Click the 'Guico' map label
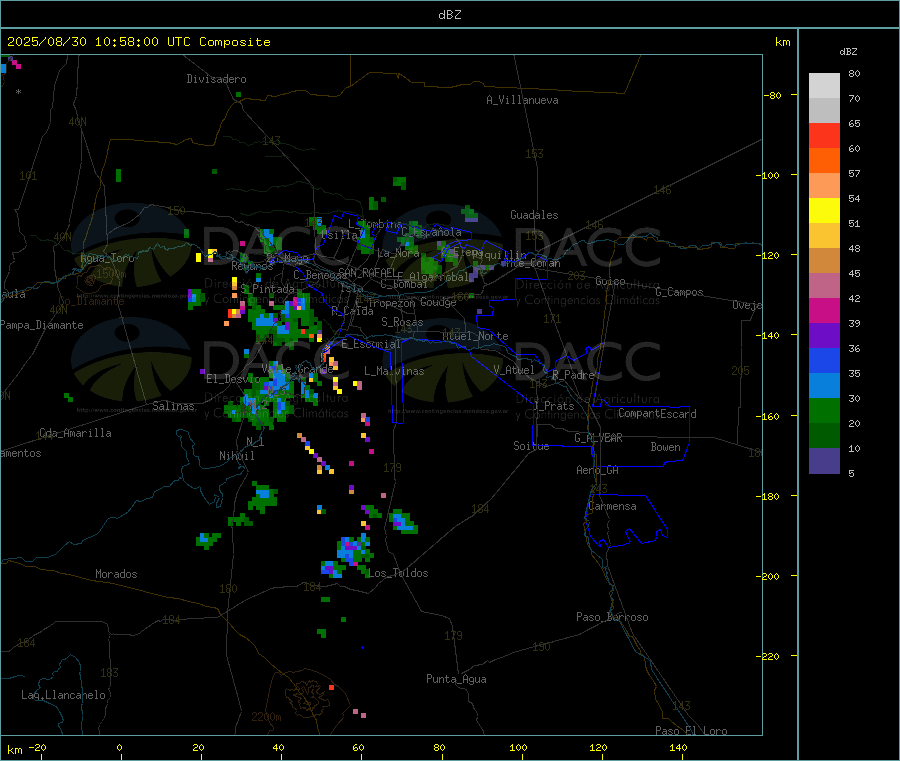The width and height of the screenshot is (900, 761). point(610,281)
